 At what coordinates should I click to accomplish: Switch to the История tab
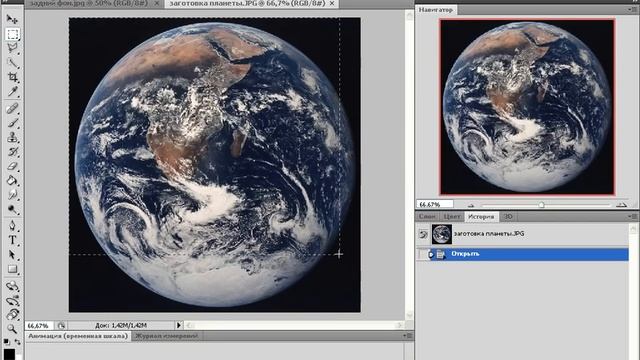pyautogui.click(x=481, y=216)
